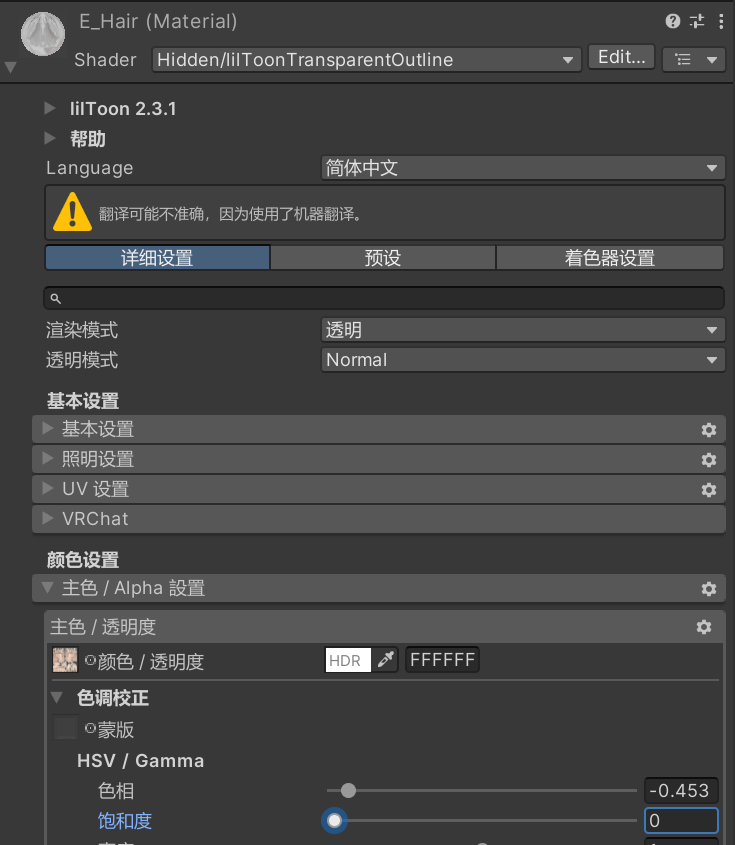Screen dimensions: 735x845
Task: Click the gear icon on 基本设置 row
Action: 709,430
